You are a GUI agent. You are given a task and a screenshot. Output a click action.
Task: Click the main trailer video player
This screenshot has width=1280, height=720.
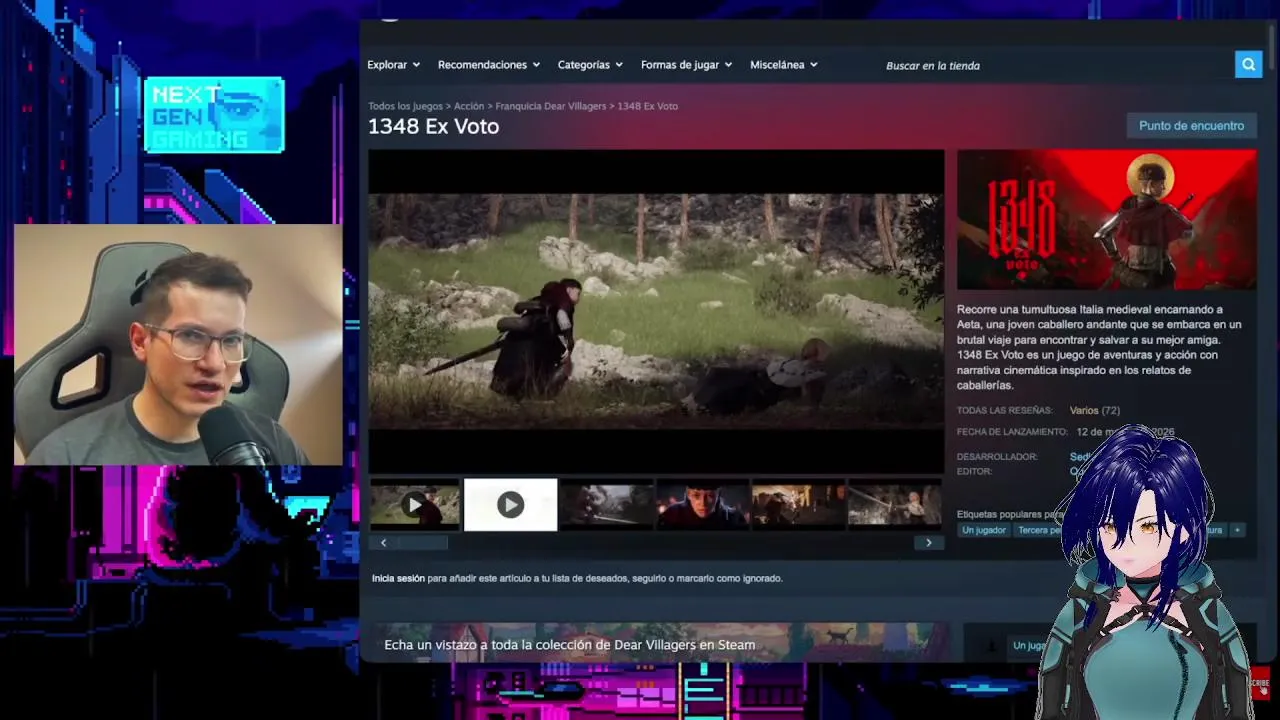pos(656,312)
